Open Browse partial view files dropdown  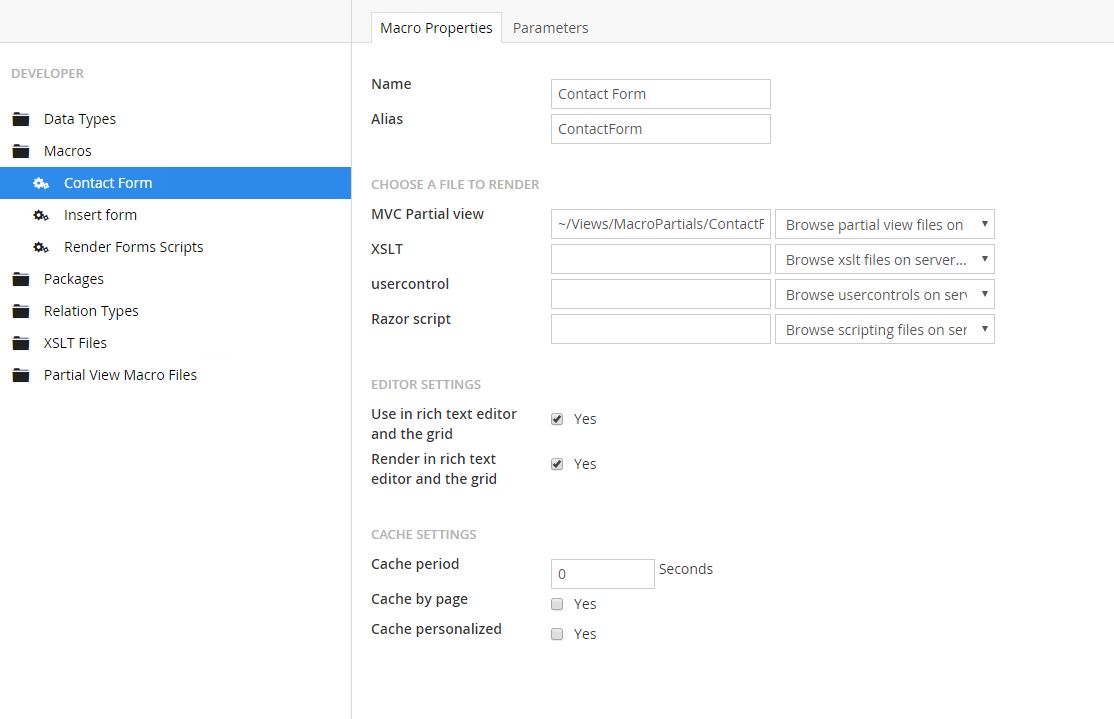884,225
